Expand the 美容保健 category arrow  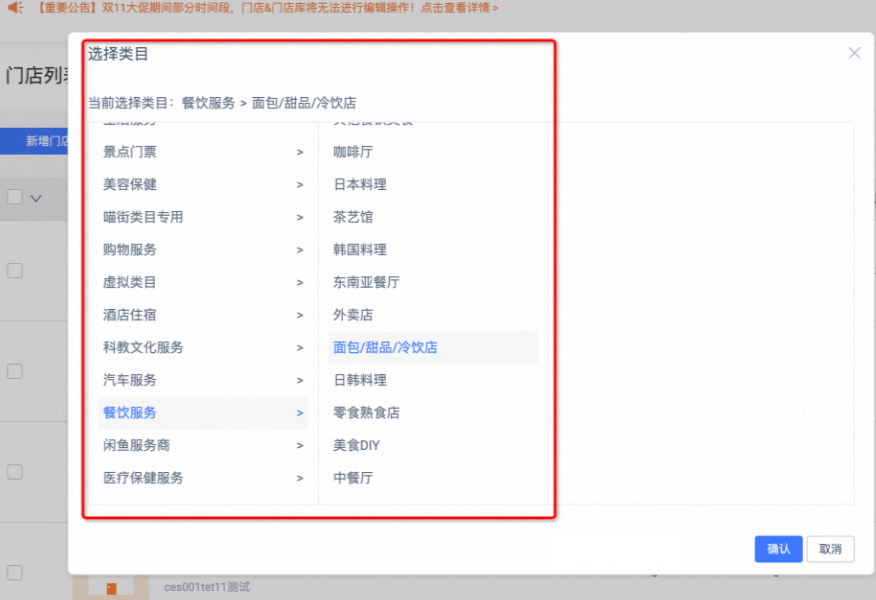tap(299, 184)
